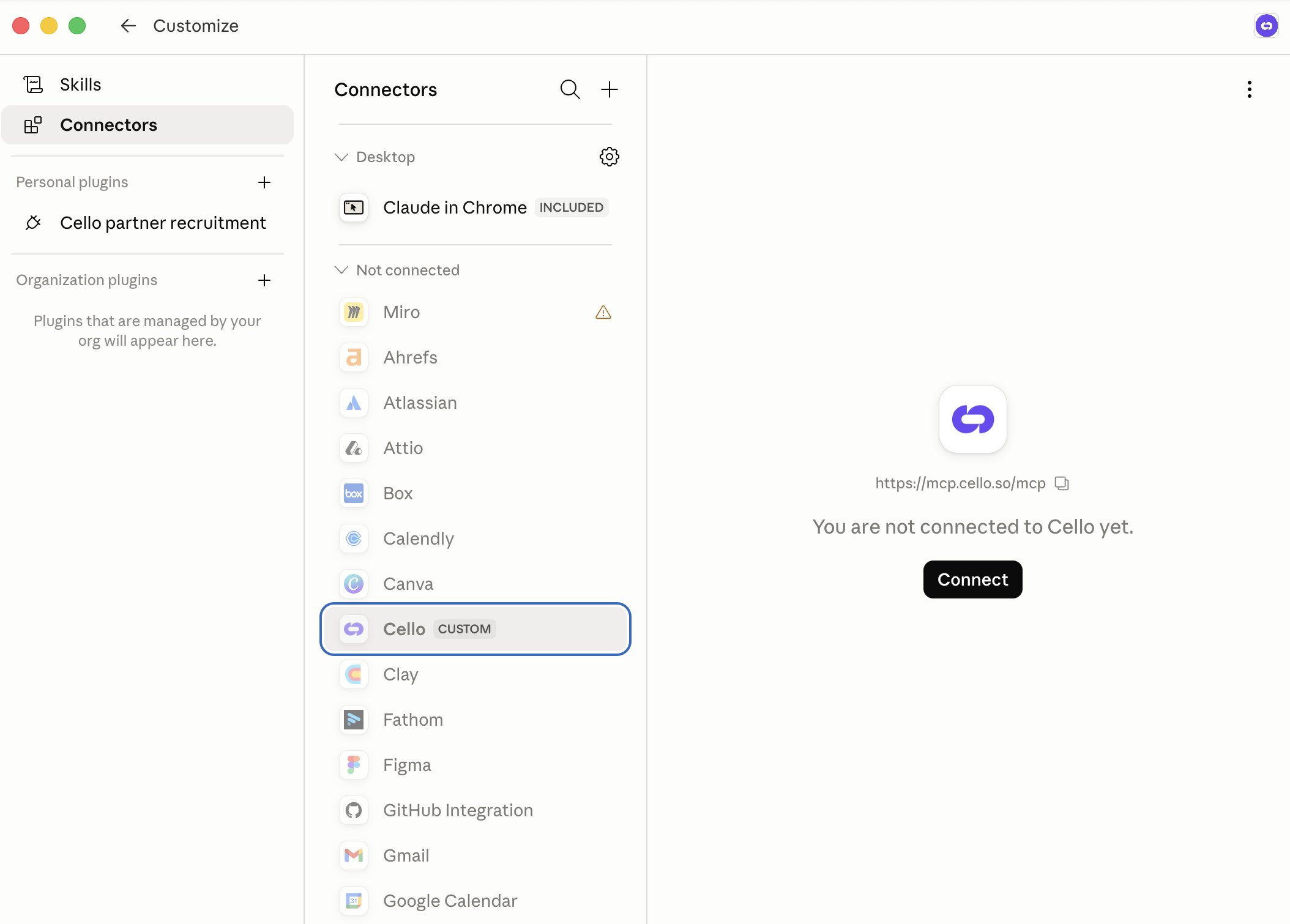This screenshot has width=1290, height=924.
Task: Click the GitHub logo icon
Action: [x=354, y=810]
